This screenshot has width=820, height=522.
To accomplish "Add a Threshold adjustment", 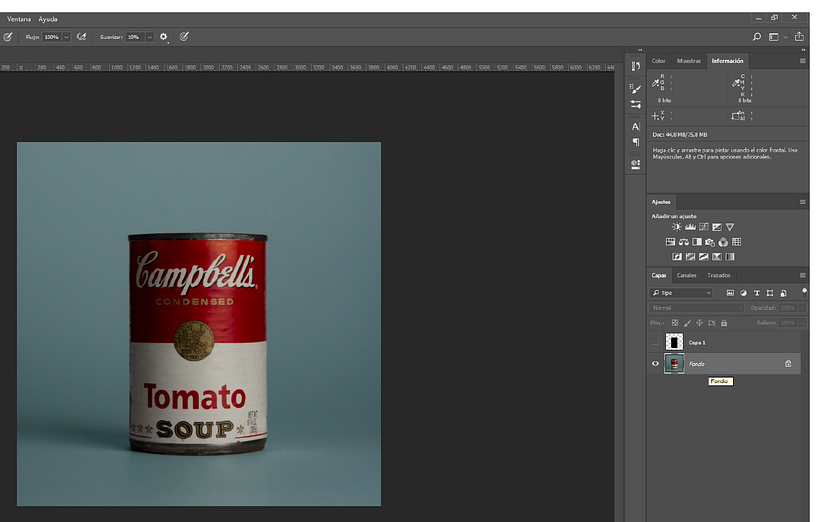I will coord(704,256).
